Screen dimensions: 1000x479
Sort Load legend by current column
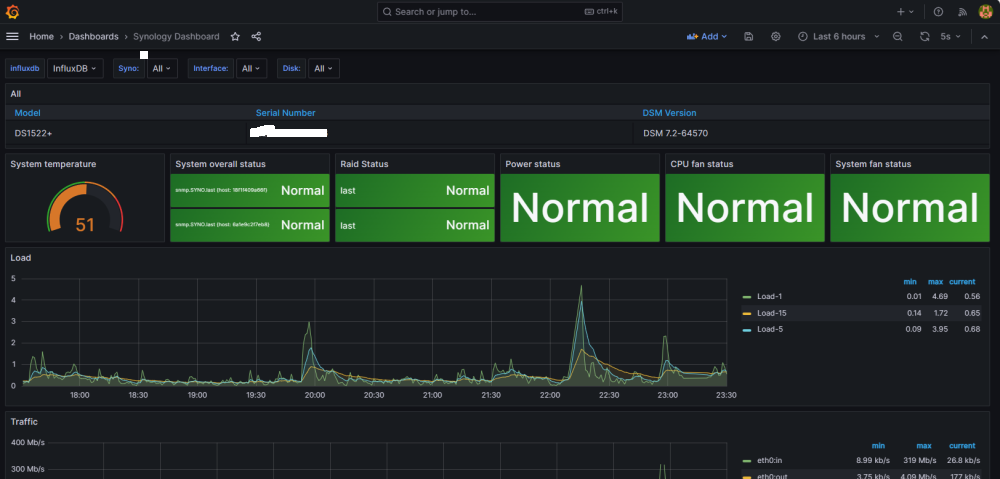tap(962, 282)
